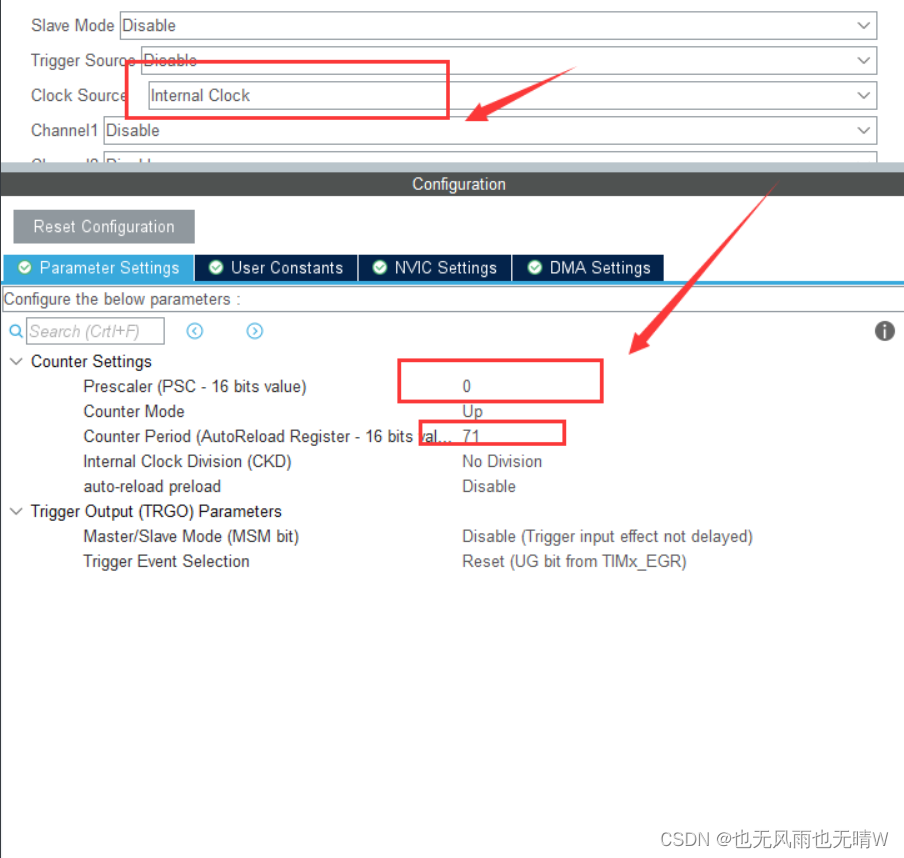This screenshot has width=904, height=858.
Task: Click the Trigger Event Selection Reset value
Action: pos(574,561)
